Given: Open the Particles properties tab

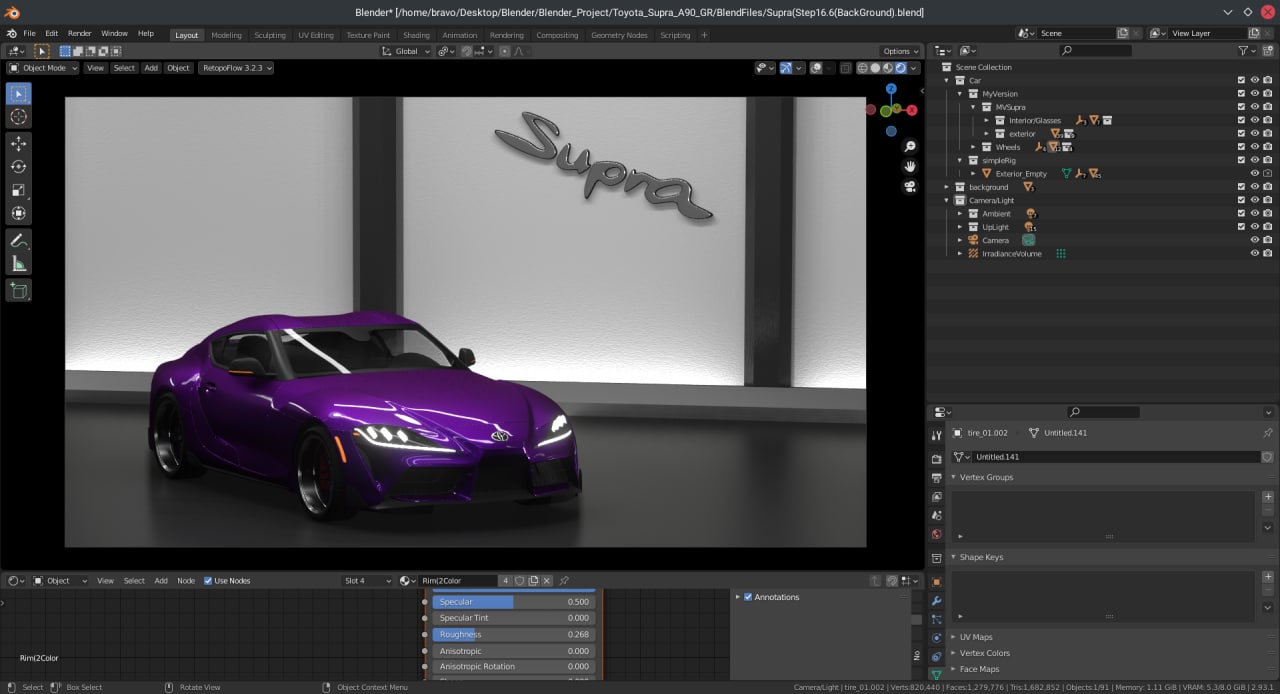Looking at the screenshot, I should point(936,620).
